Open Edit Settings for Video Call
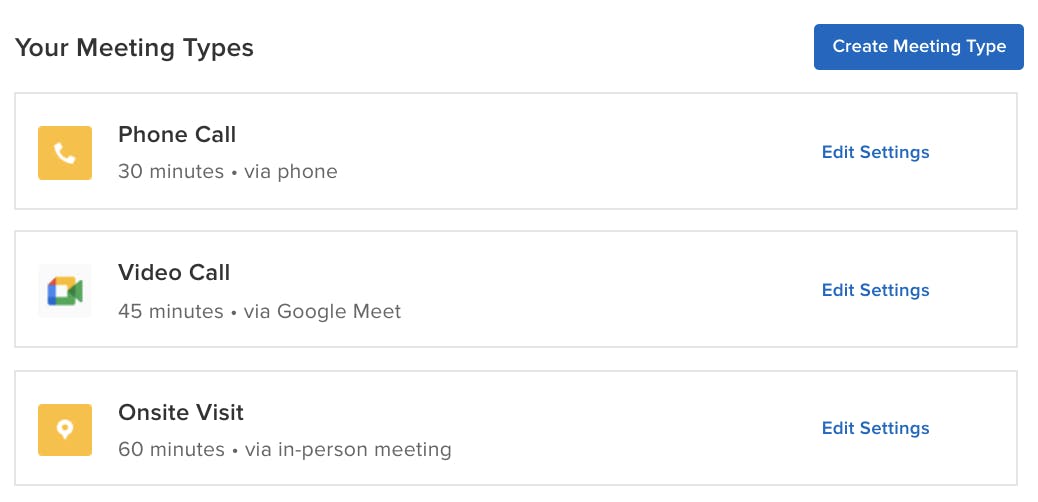Screen dimensions: 1038x502 pos(875,290)
